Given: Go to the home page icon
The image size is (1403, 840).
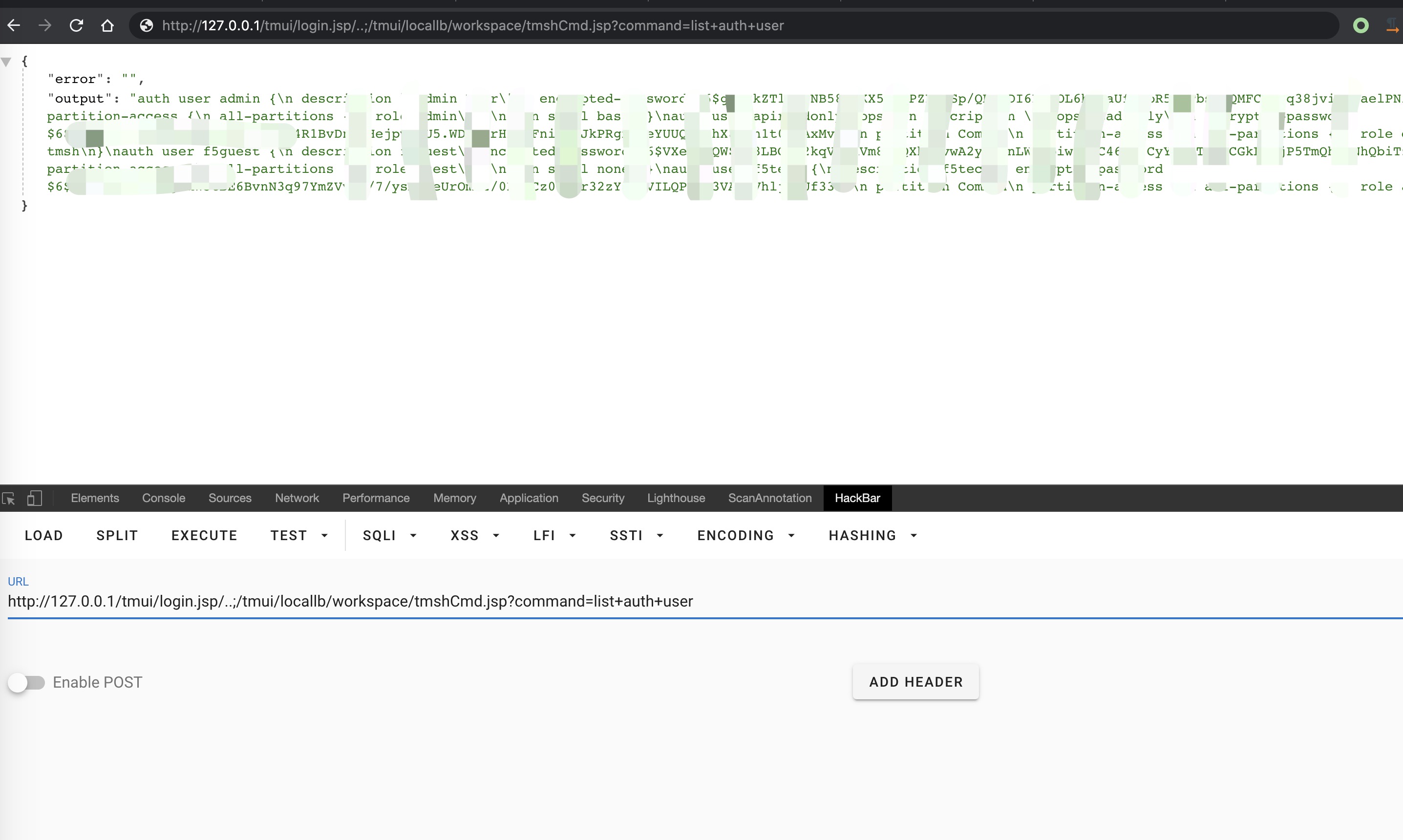Looking at the screenshot, I should tap(107, 25).
